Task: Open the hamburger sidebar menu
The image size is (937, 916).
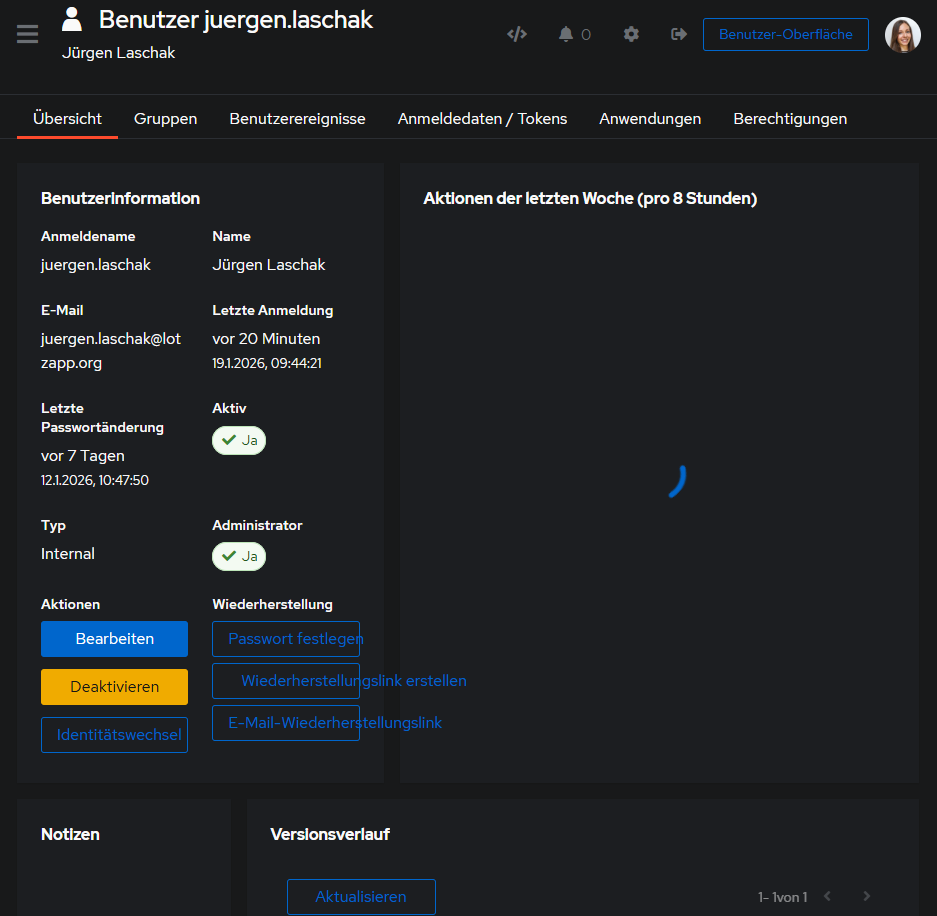Action: 28,34
